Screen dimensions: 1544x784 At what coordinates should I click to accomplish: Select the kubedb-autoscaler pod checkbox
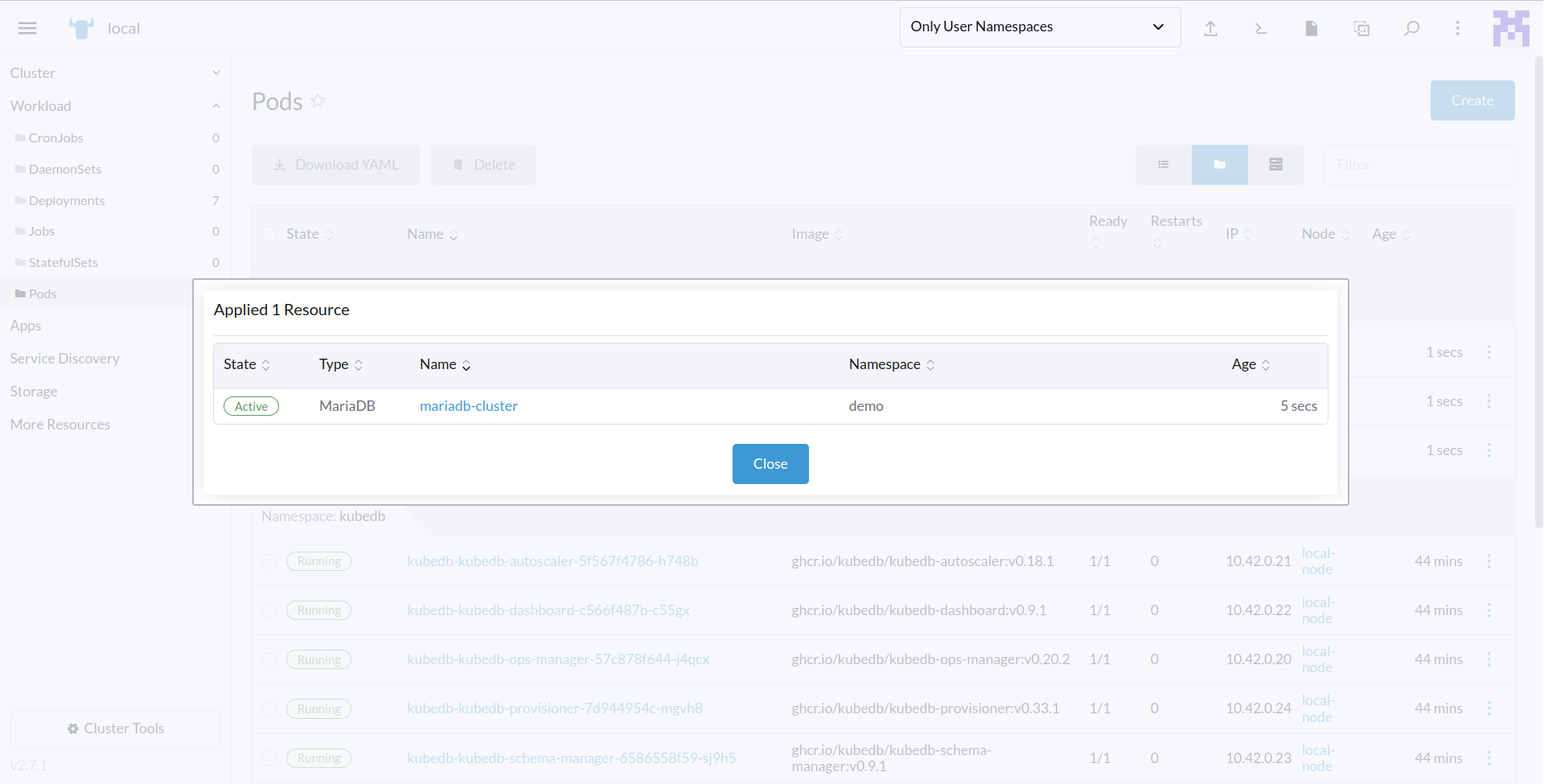coord(269,561)
